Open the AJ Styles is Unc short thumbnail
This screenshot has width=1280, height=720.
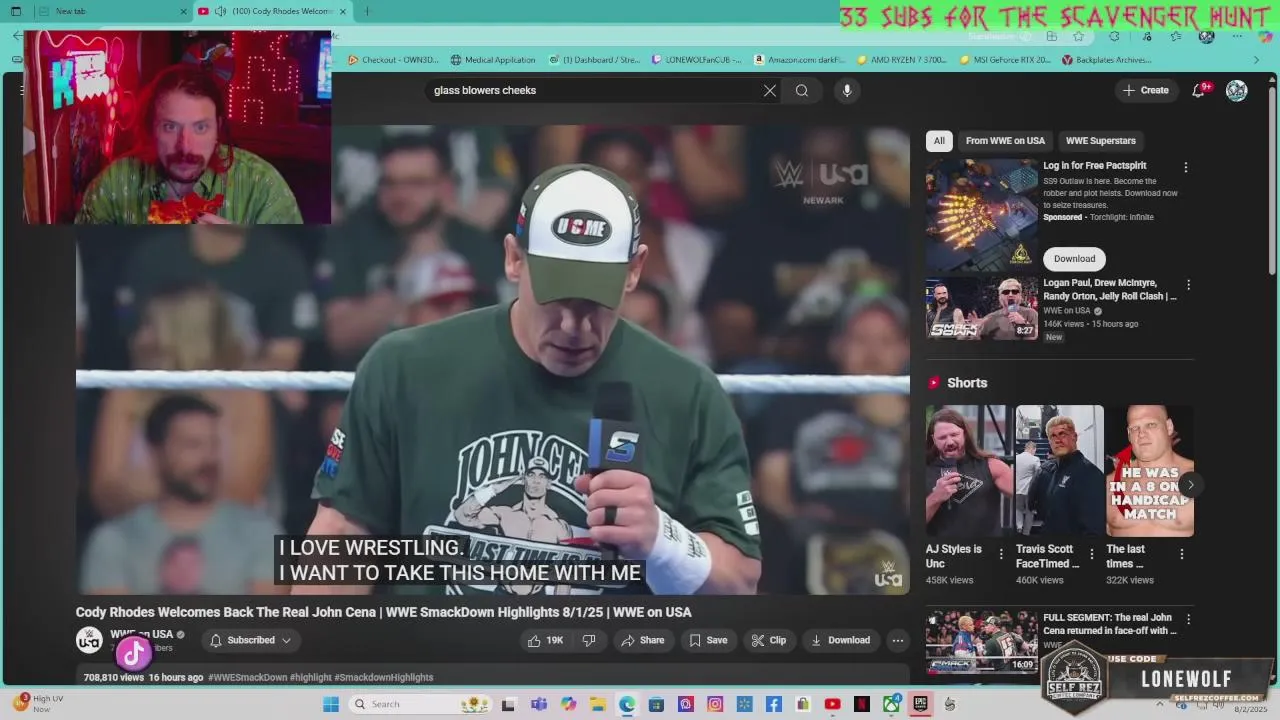tap(968, 471)
